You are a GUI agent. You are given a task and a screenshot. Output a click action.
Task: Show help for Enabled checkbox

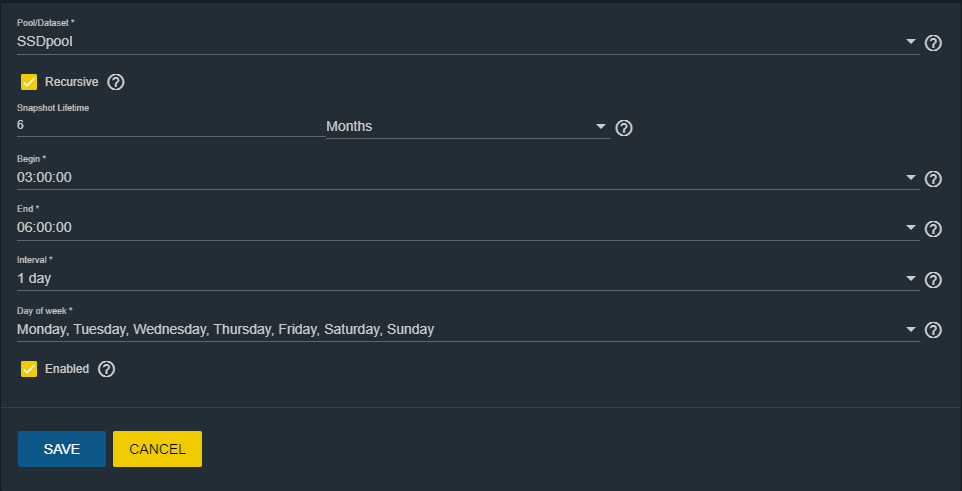pyautogui.click(x=107, y=369)
